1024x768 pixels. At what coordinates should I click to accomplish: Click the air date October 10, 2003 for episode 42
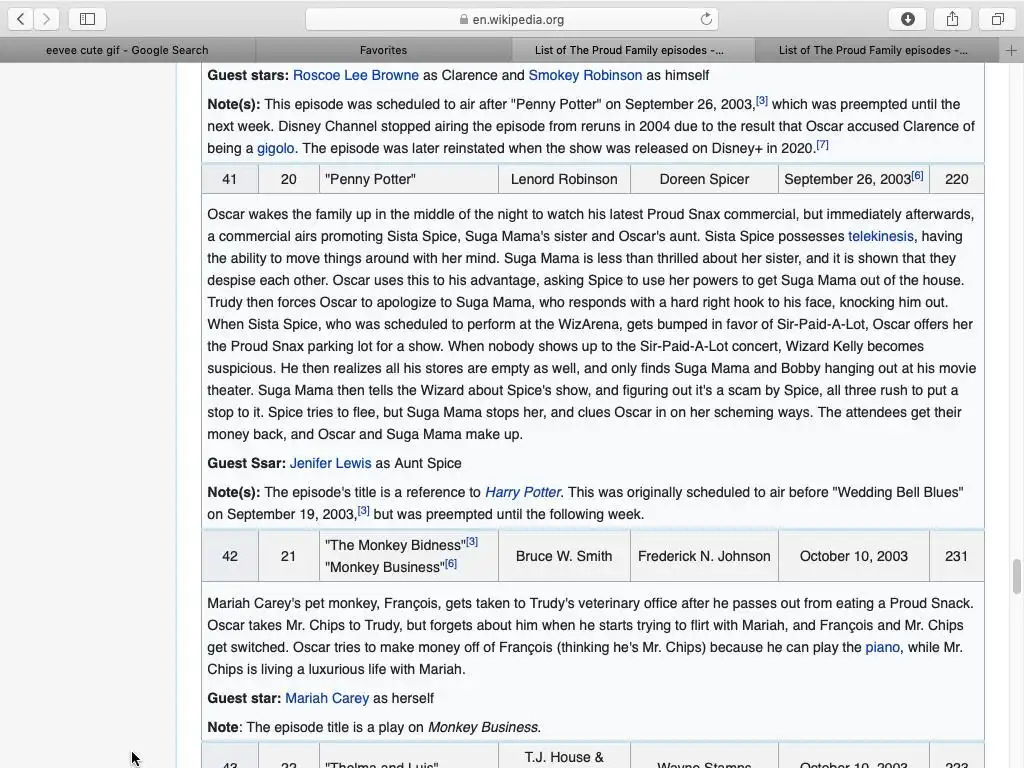tap(854, 556)
